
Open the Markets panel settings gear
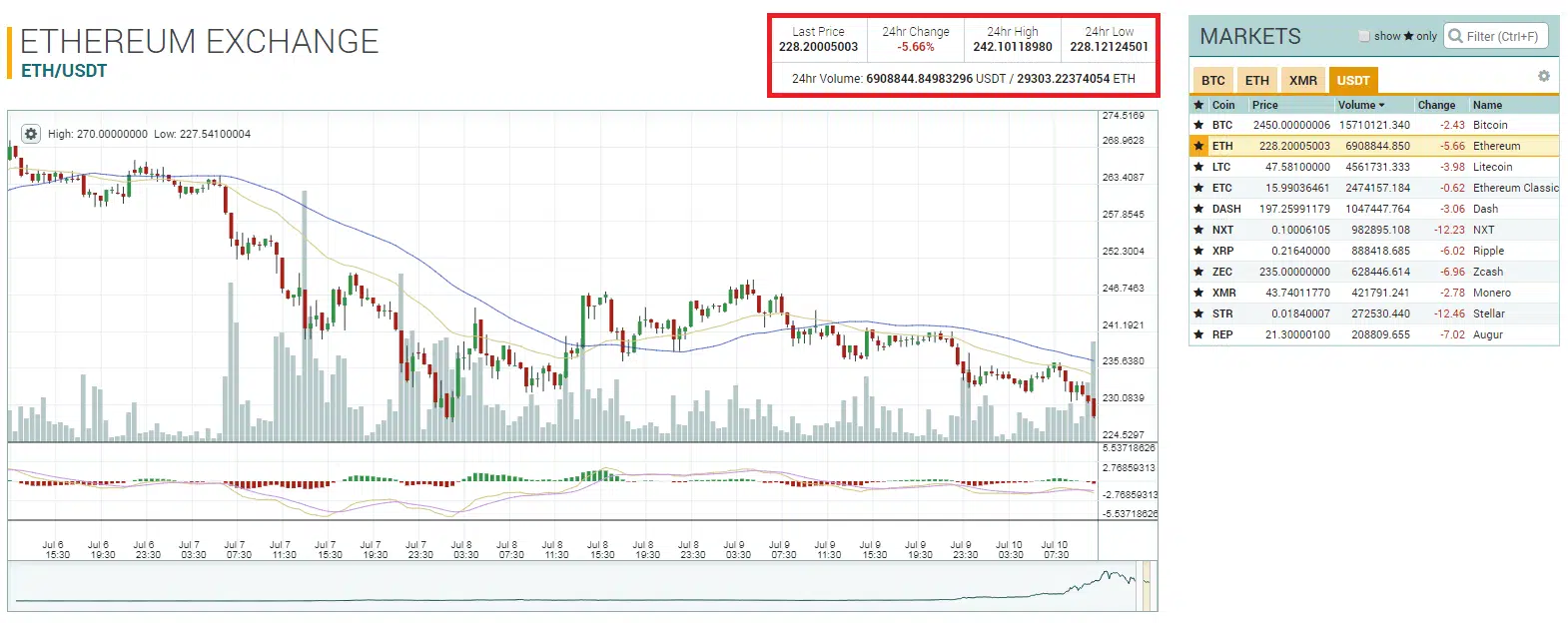pyautogui.click(x=1543, y=76)
